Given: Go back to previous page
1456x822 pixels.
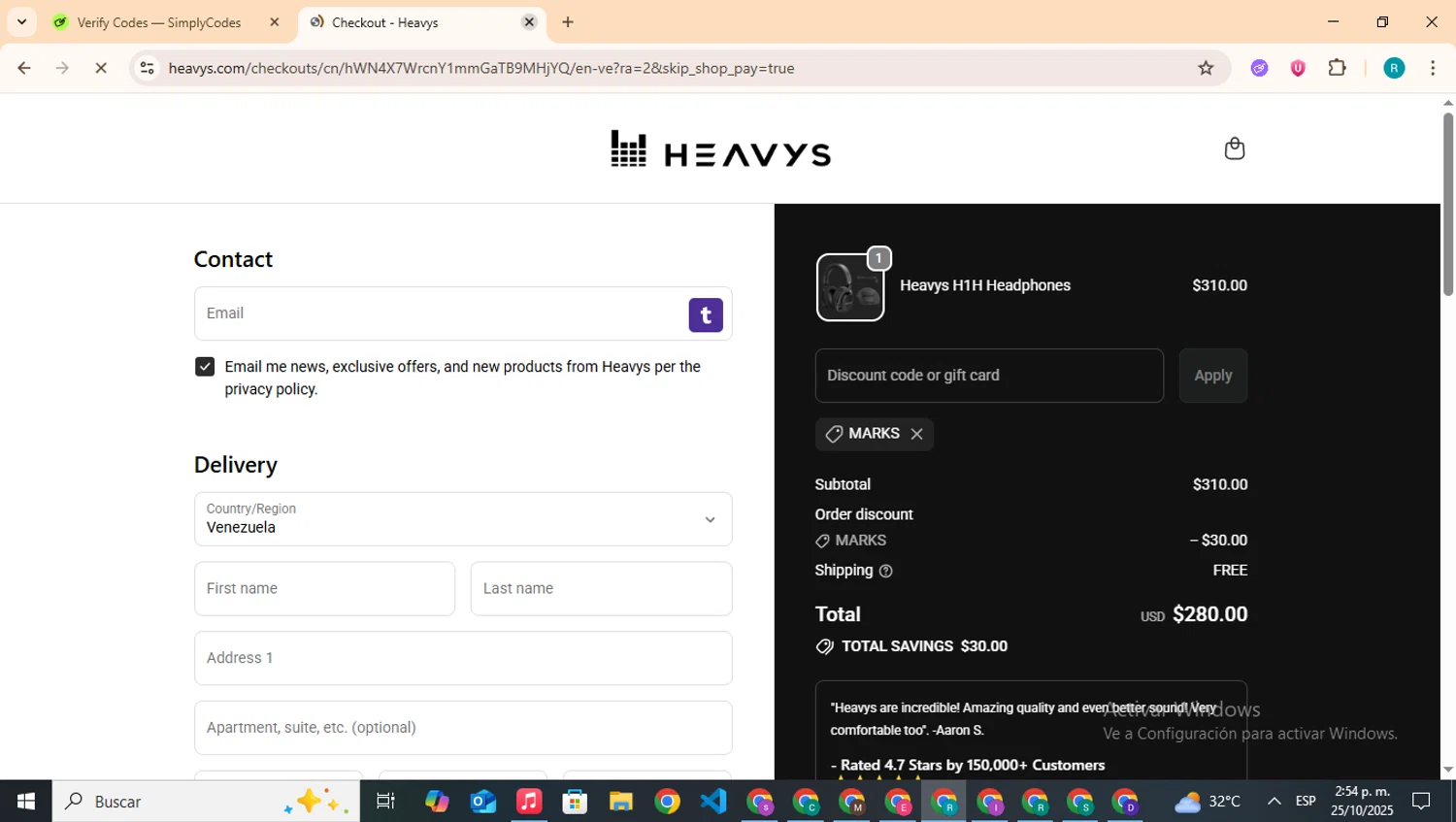Looking at the screenshot, I should pyautogui.click(x=24, y=68).
